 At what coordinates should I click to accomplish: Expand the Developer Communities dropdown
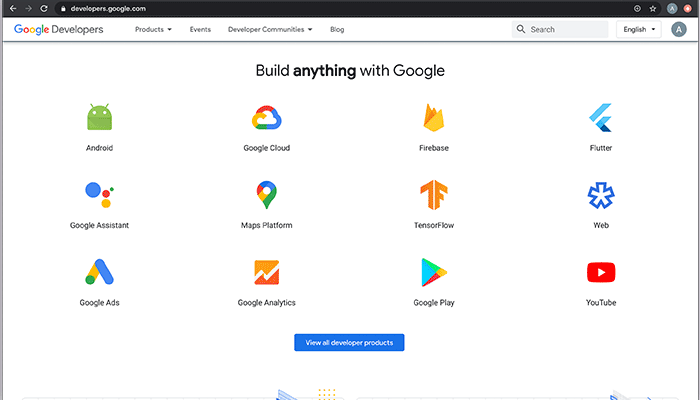tap(270, 30)
